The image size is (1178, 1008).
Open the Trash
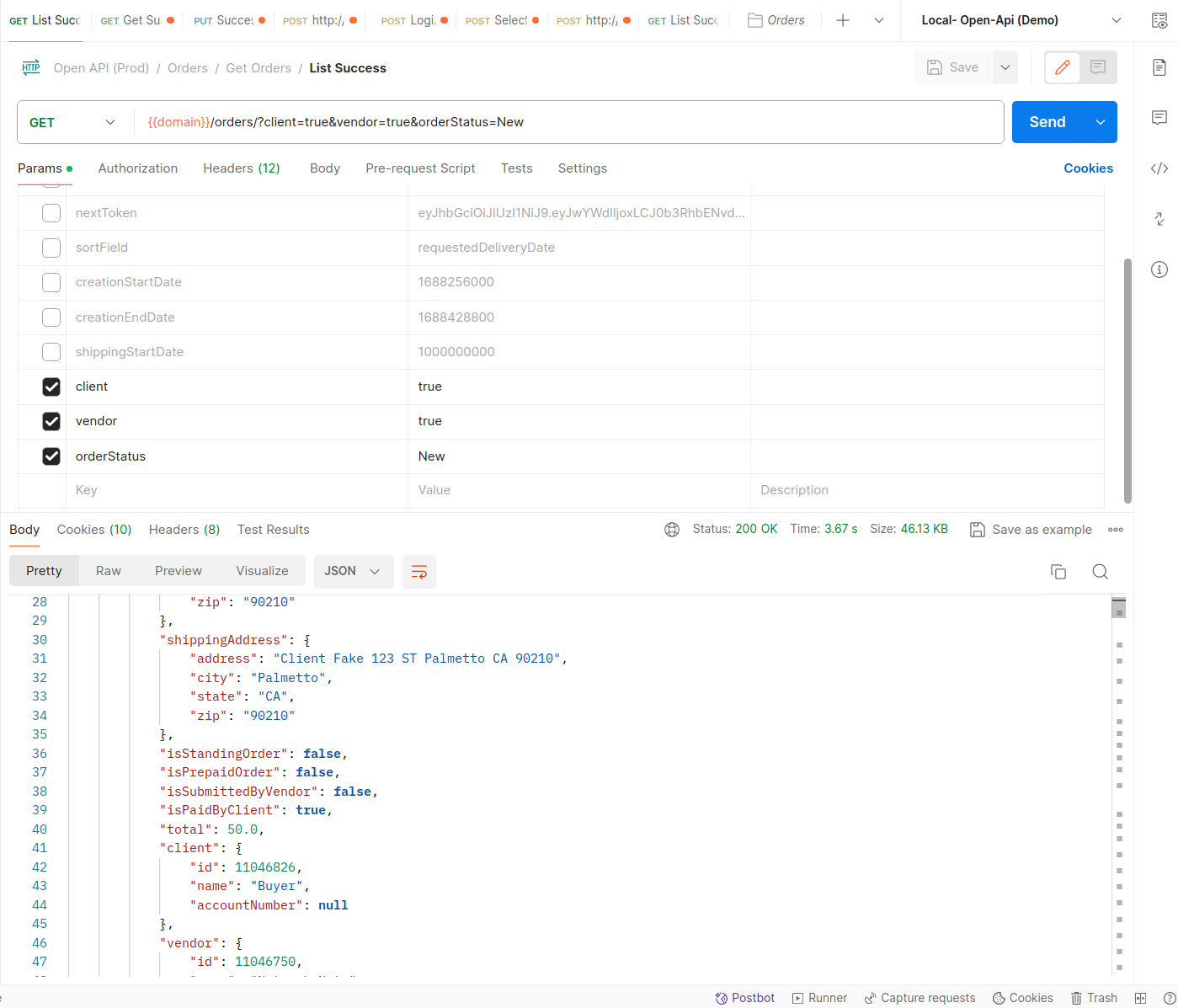click(1094, 998)
